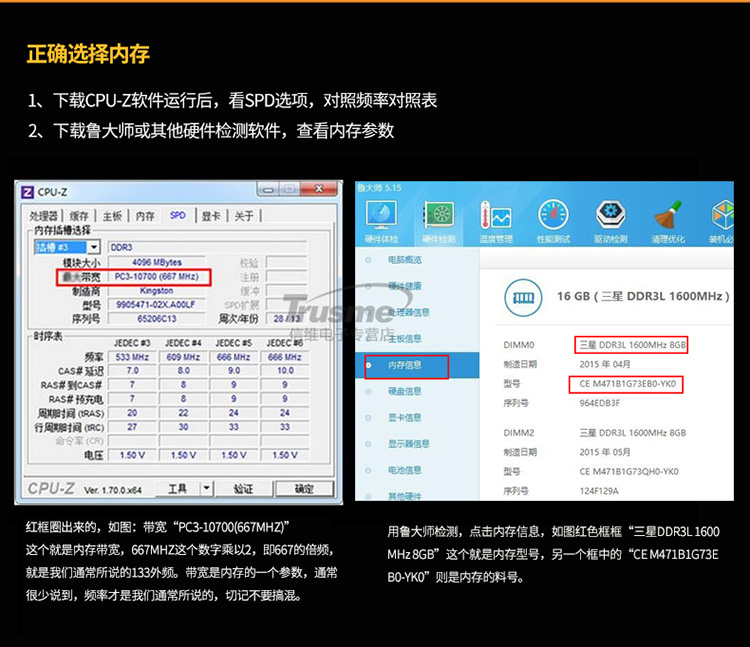Click the 16 GB (三星 DDR3L 1600MHz) heading

(643, 296)
